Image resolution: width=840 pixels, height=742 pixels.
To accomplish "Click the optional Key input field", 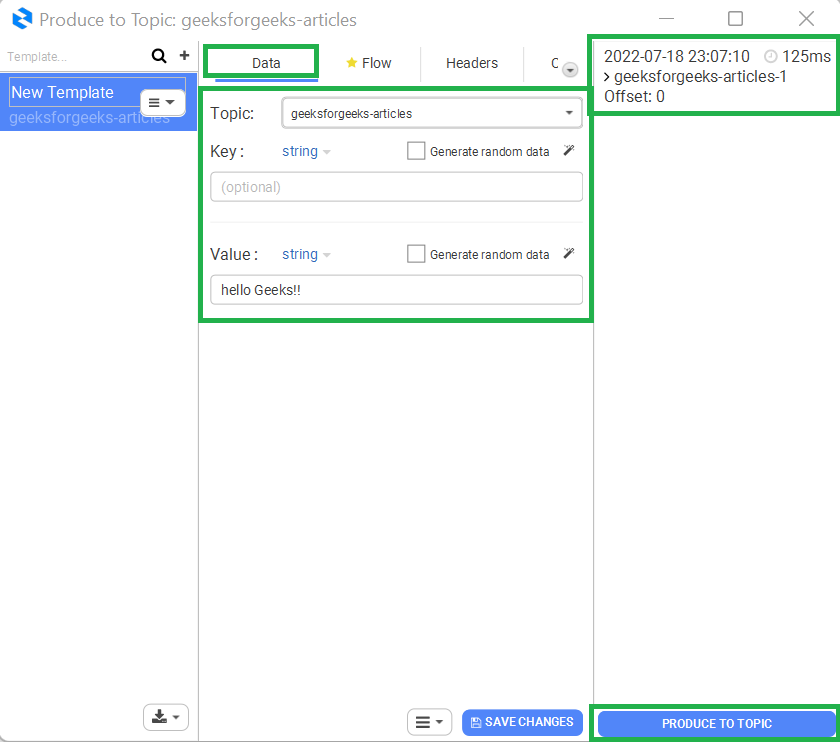I will tap(396, 187).
